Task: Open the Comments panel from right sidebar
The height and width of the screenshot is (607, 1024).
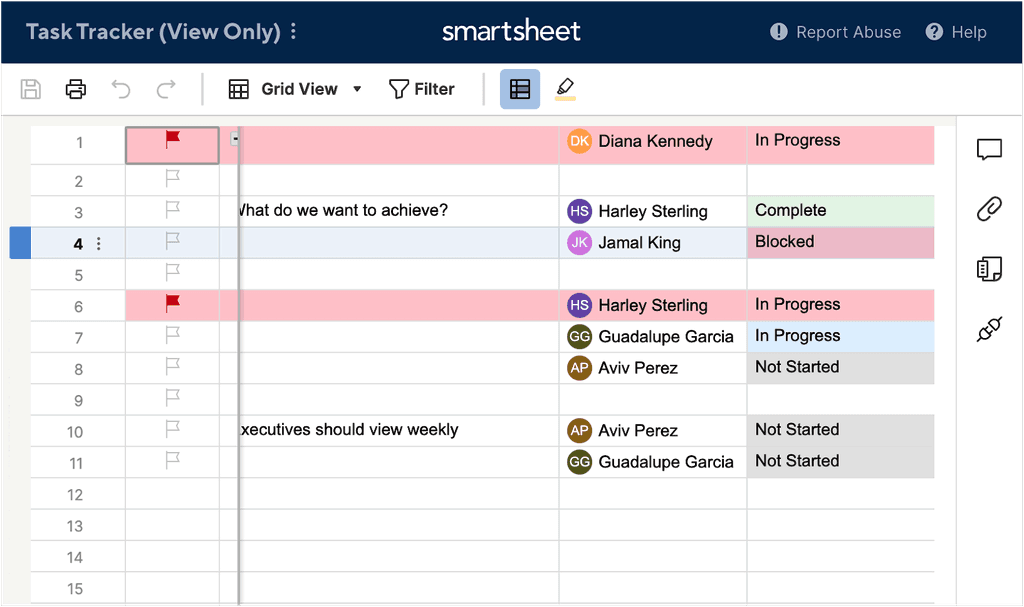Action: coord(989,148)
